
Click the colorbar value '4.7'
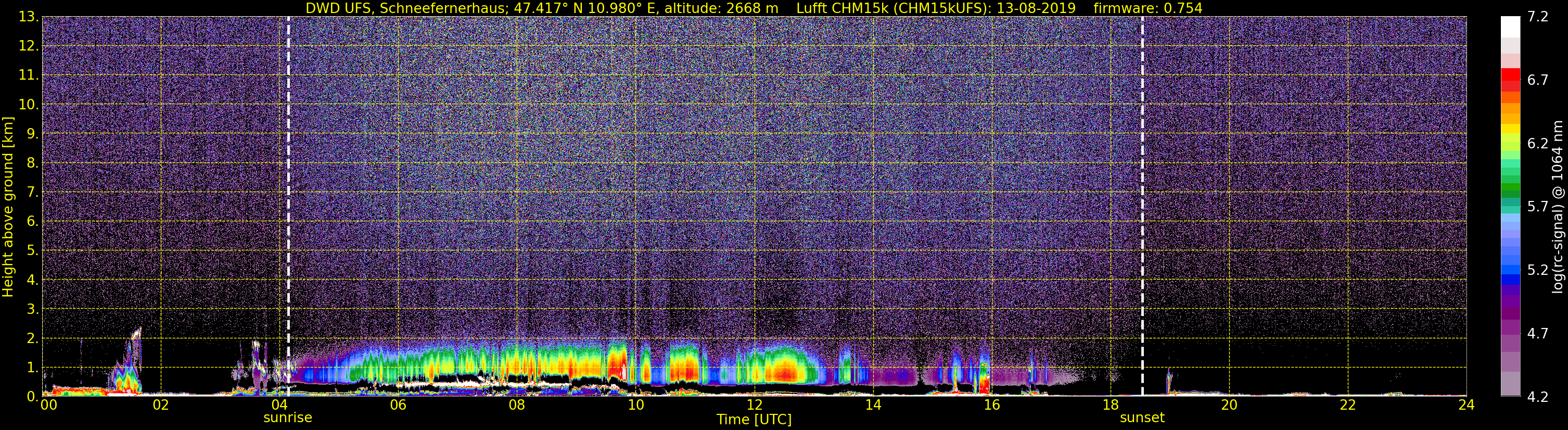(1538, 334)
